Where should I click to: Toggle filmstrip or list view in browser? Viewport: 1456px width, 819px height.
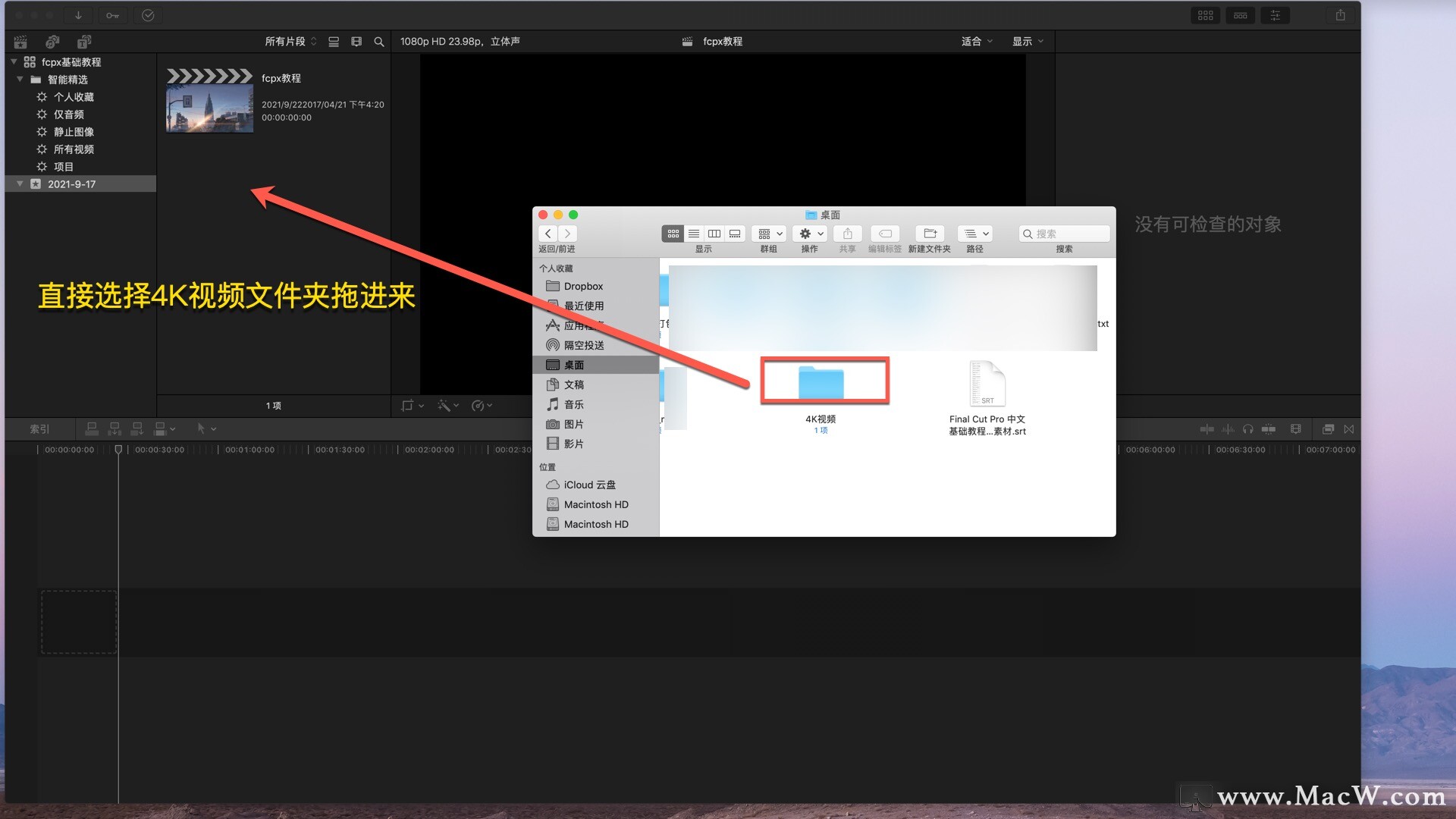pos(334,42)
